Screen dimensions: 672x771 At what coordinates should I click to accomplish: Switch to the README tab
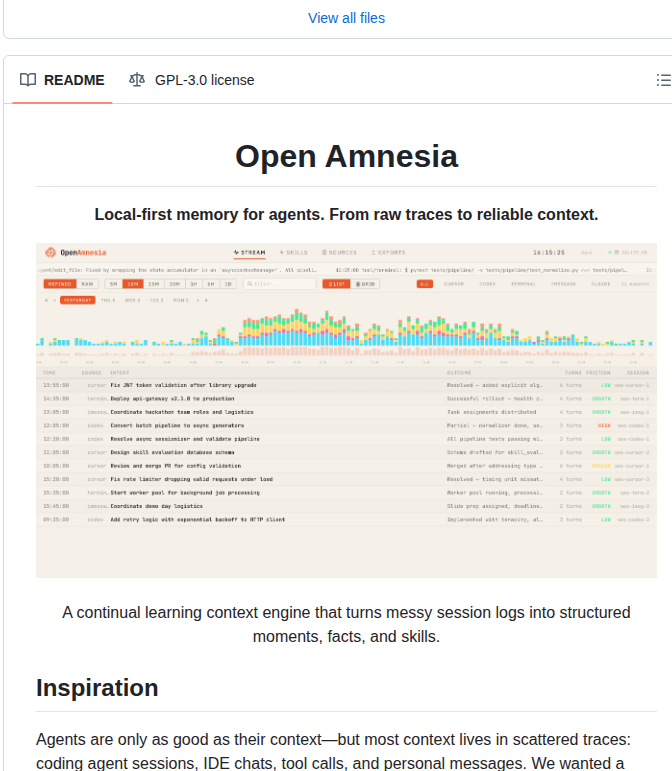point(62,80)
